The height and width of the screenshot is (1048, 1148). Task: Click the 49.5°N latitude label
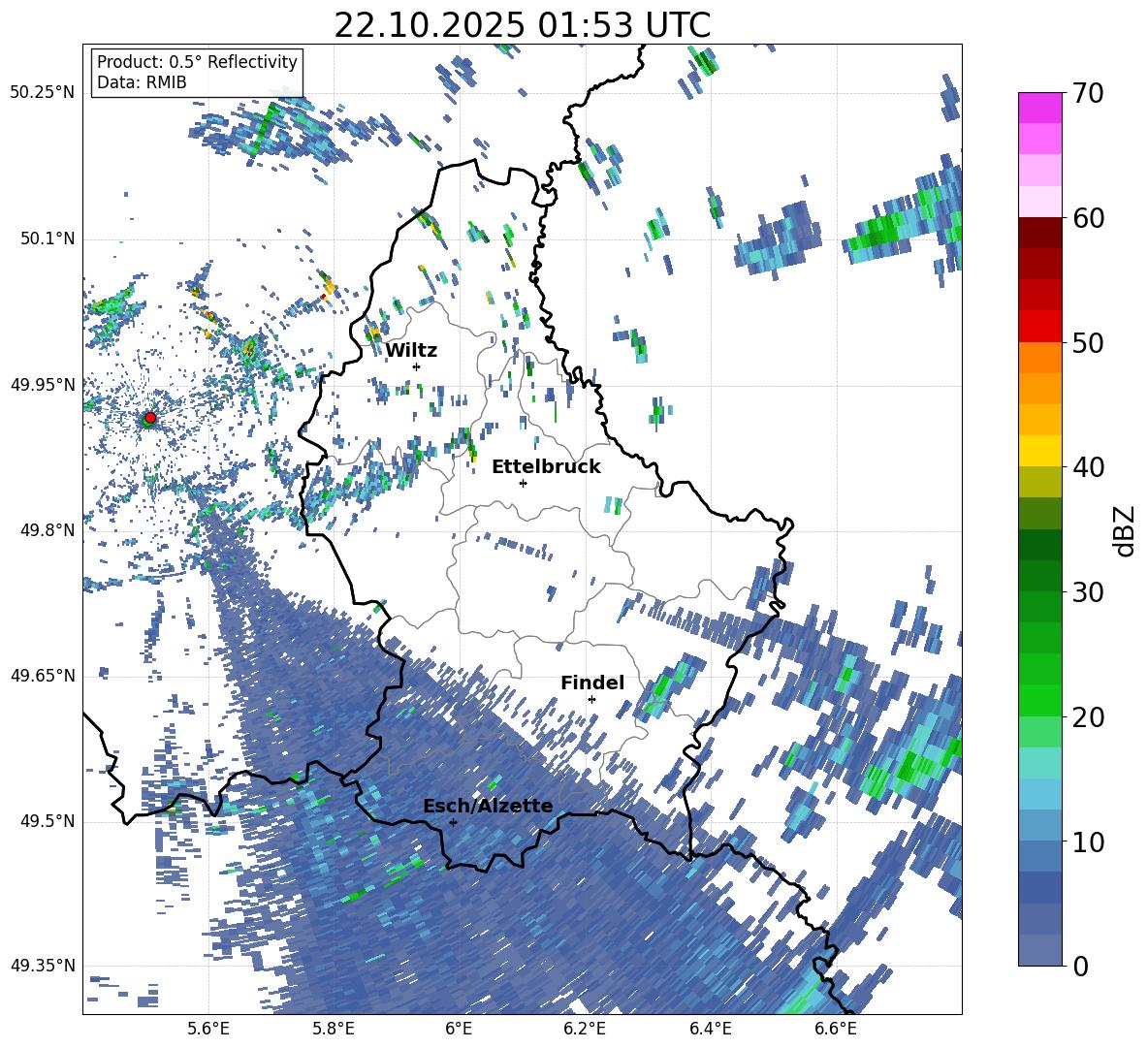pos(48,820)
